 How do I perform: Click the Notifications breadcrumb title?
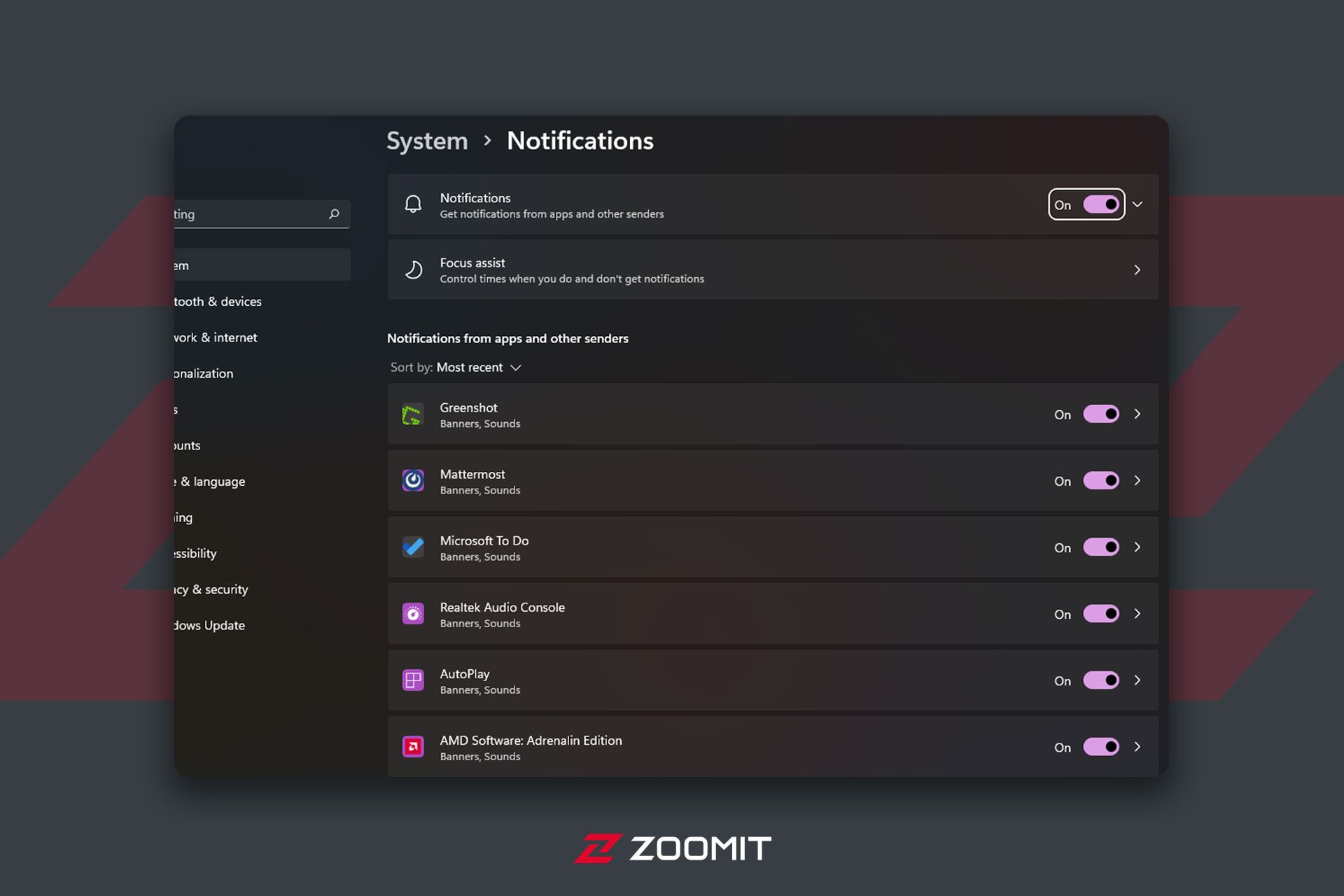click(x=580, y=141)
